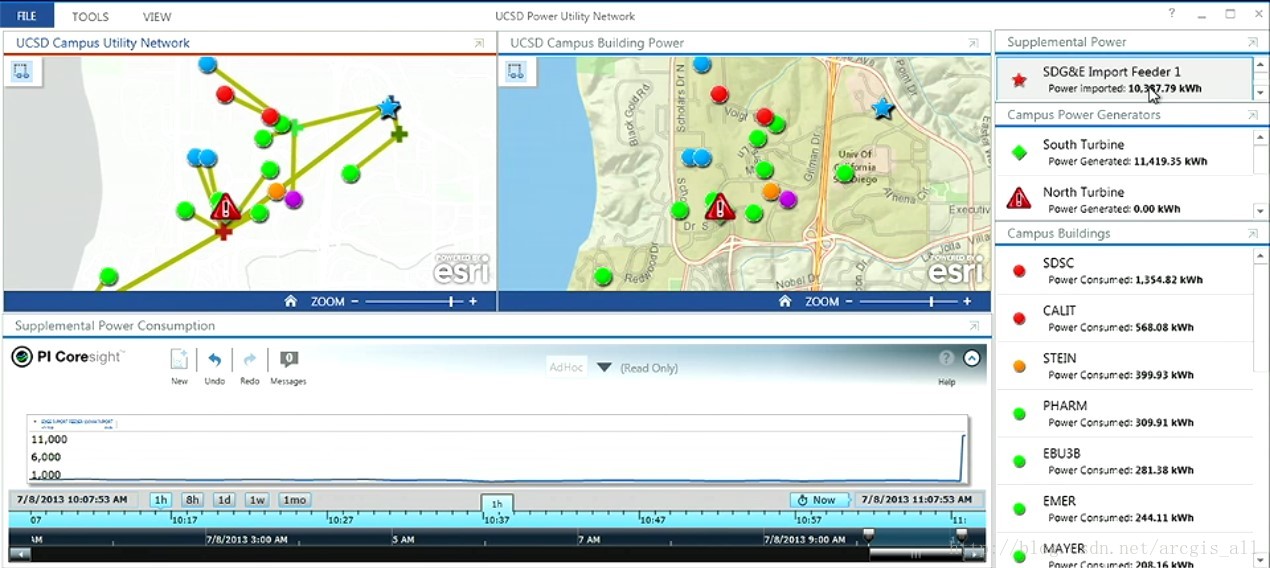Image resolution: width=1270 pixels, height=568 pixels.
Task: Click 1h marker on timeline bar
Action: 497,504
